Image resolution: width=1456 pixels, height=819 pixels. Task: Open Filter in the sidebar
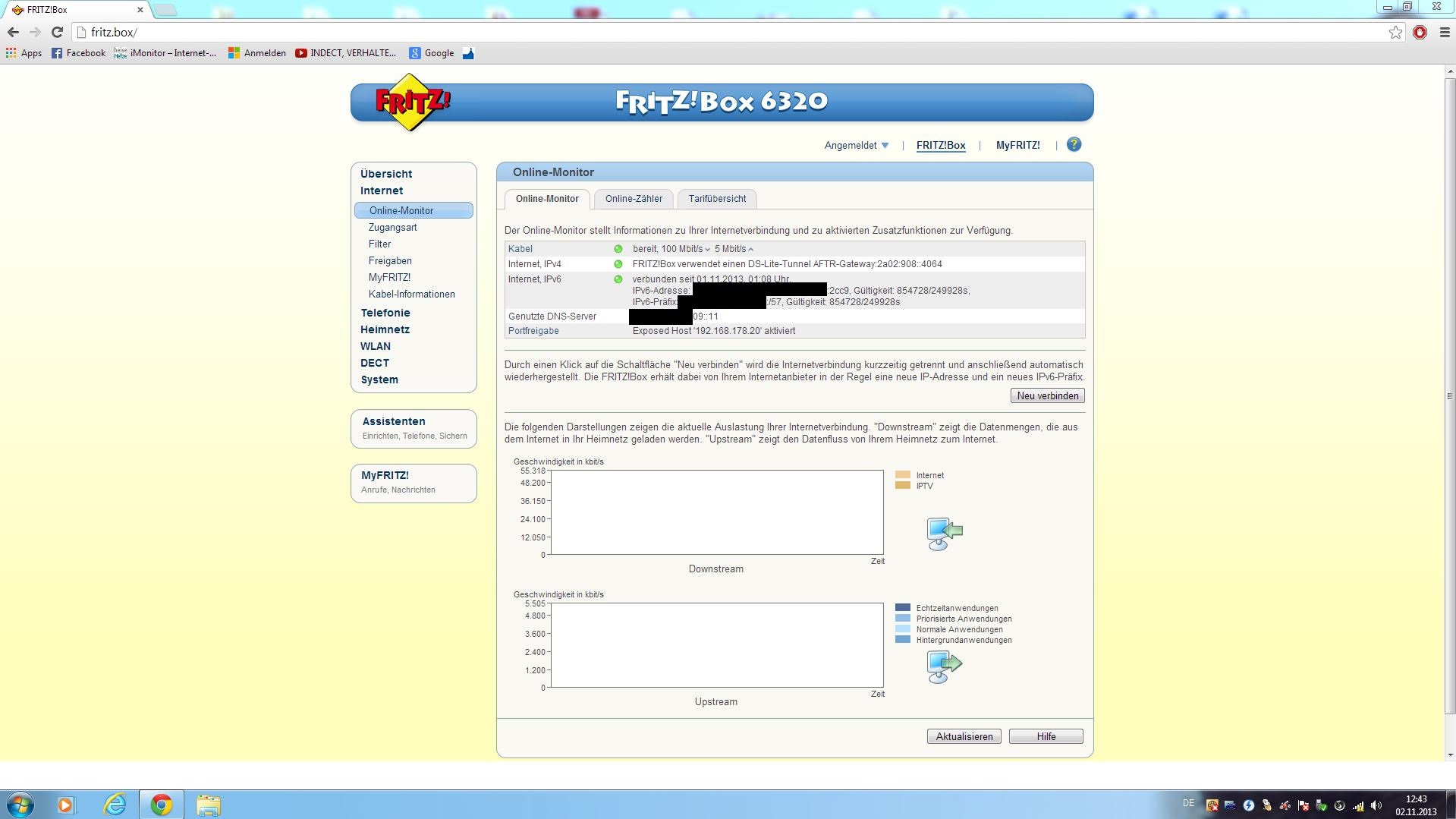[379, 244]
